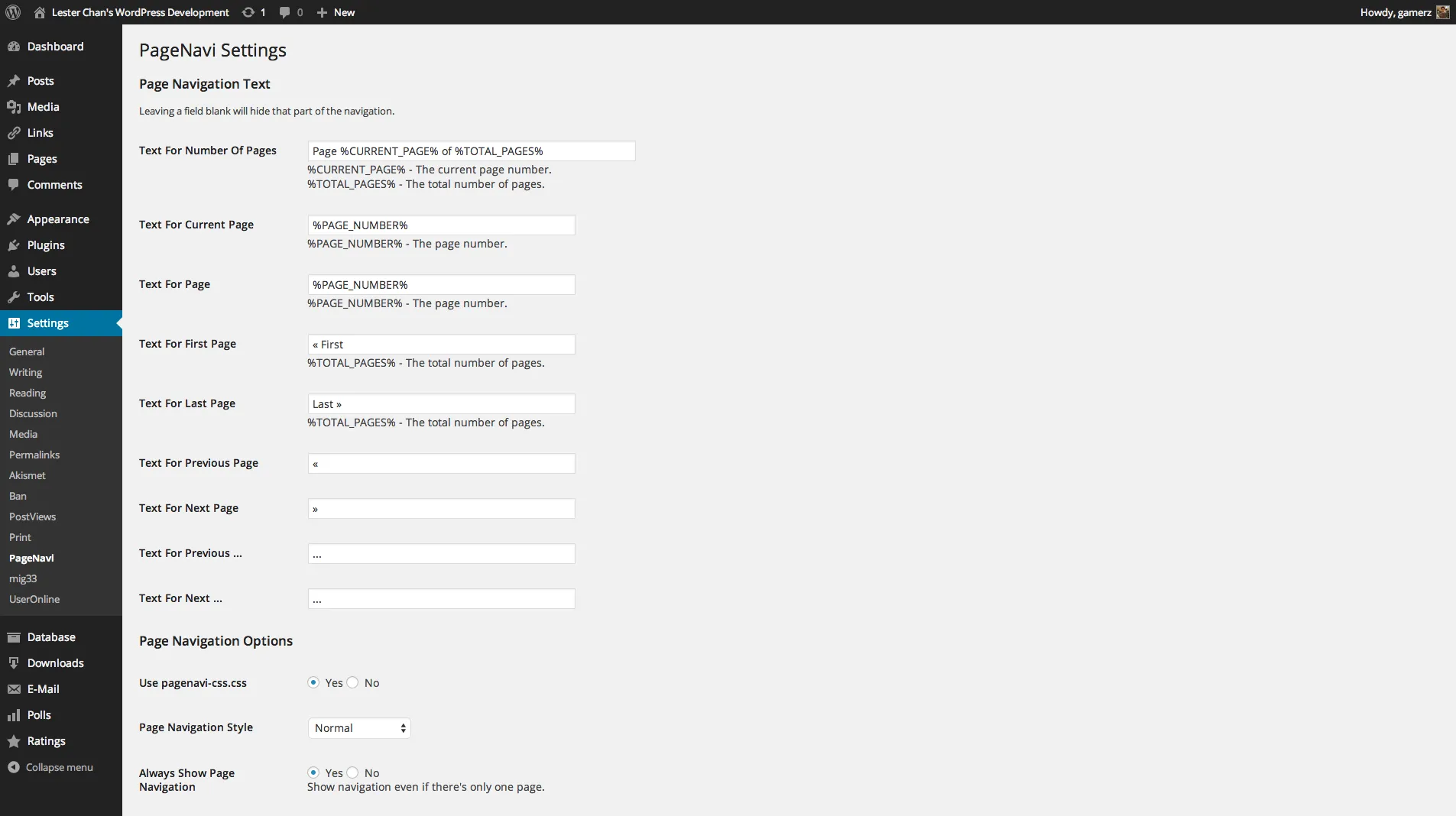The width and height of the screenshot is (1456, 816).
Task: Click the Plugins plug icon
Action: [14, 245]
